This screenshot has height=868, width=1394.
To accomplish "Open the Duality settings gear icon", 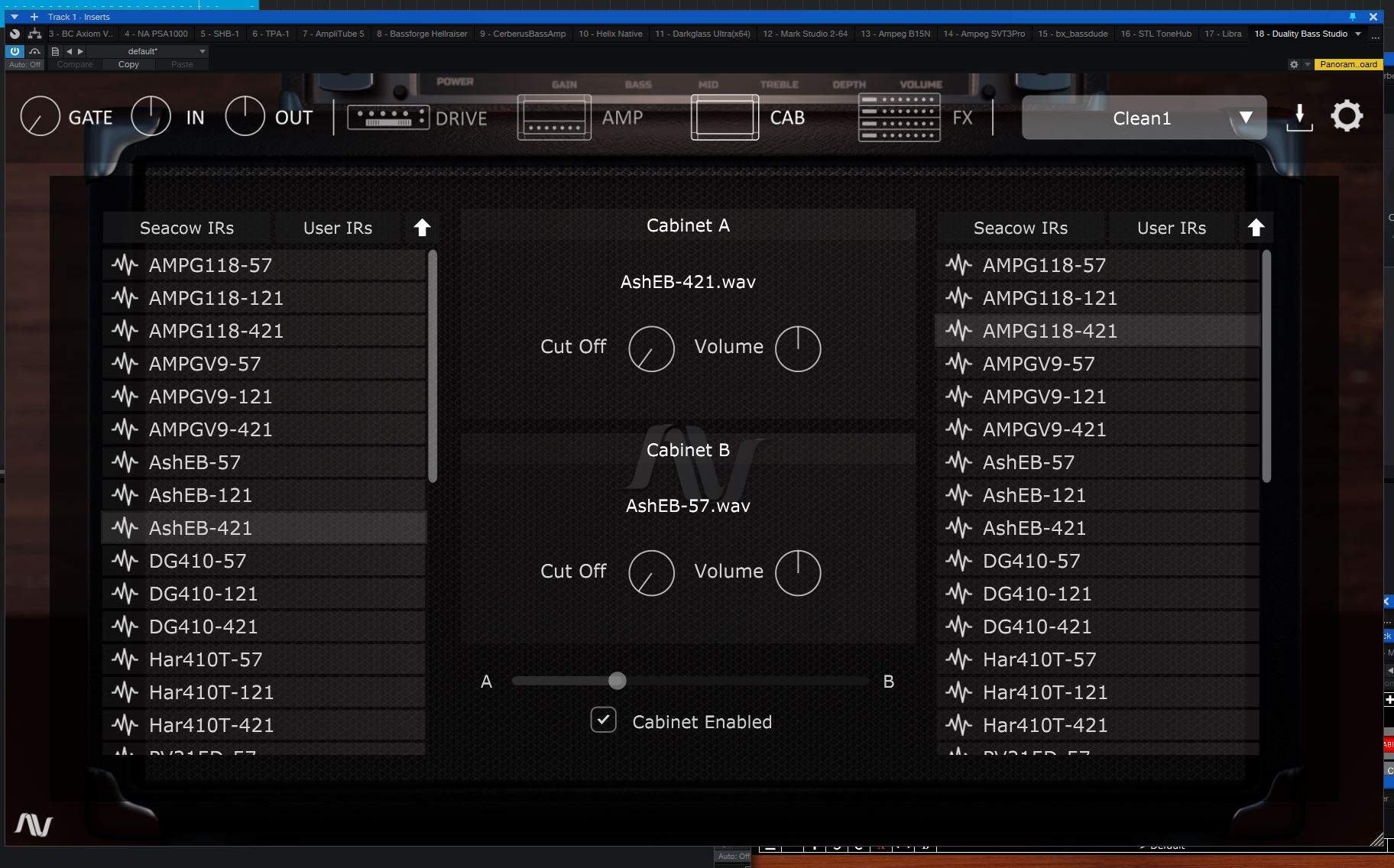I will click(x=1347, y=117).
